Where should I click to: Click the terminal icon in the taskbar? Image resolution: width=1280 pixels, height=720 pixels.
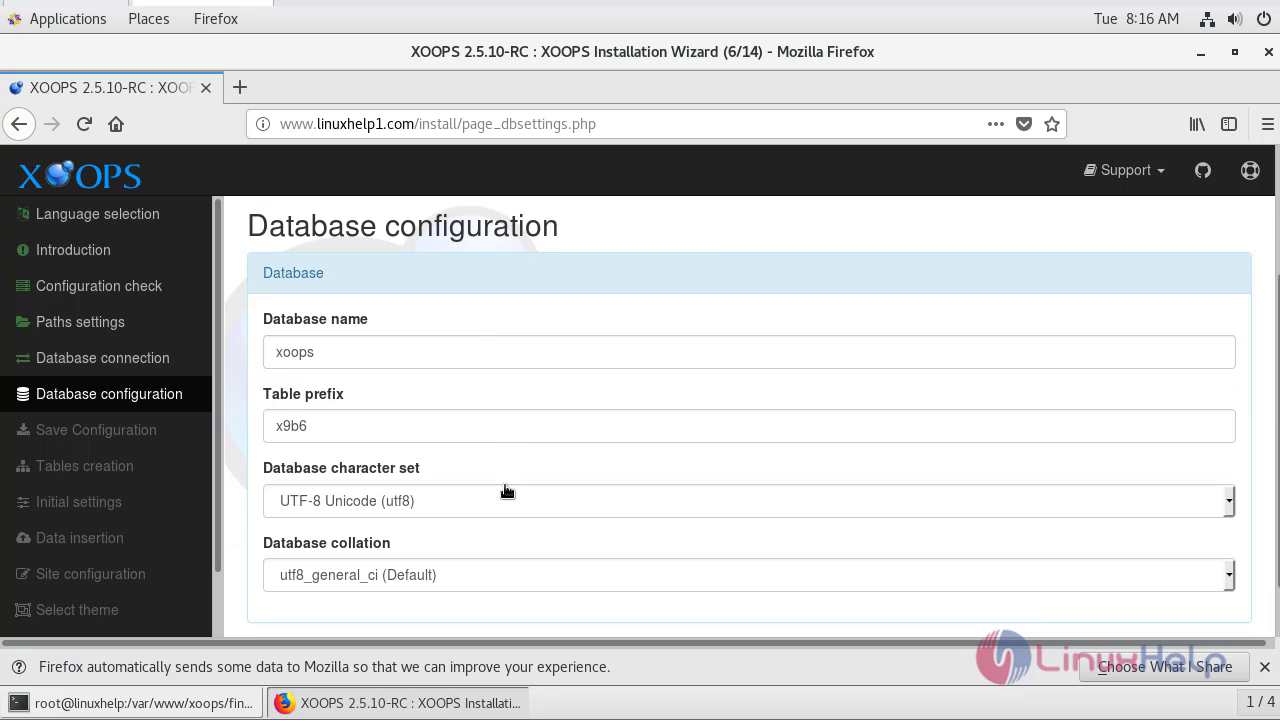click(18, 703)
